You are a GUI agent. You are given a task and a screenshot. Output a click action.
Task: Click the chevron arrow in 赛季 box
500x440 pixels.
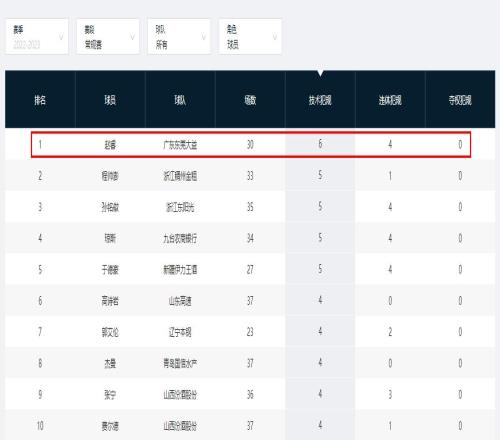(x=61, y=37)
